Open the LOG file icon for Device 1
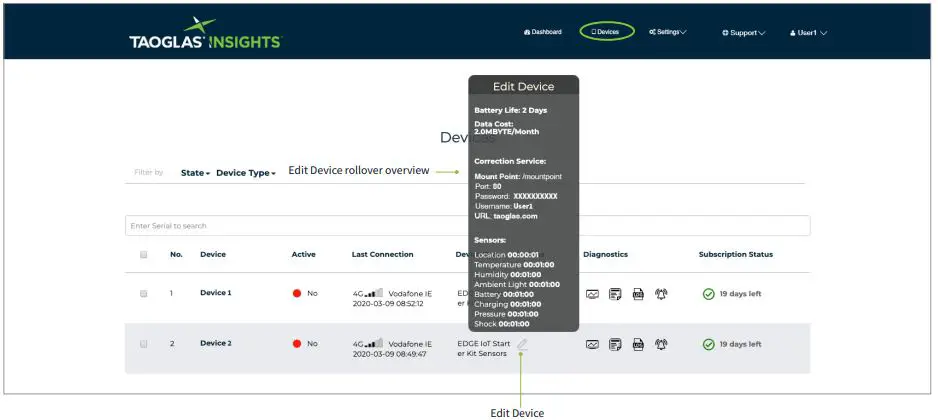This screenshot has width=938, height=420. coord(638,294)
